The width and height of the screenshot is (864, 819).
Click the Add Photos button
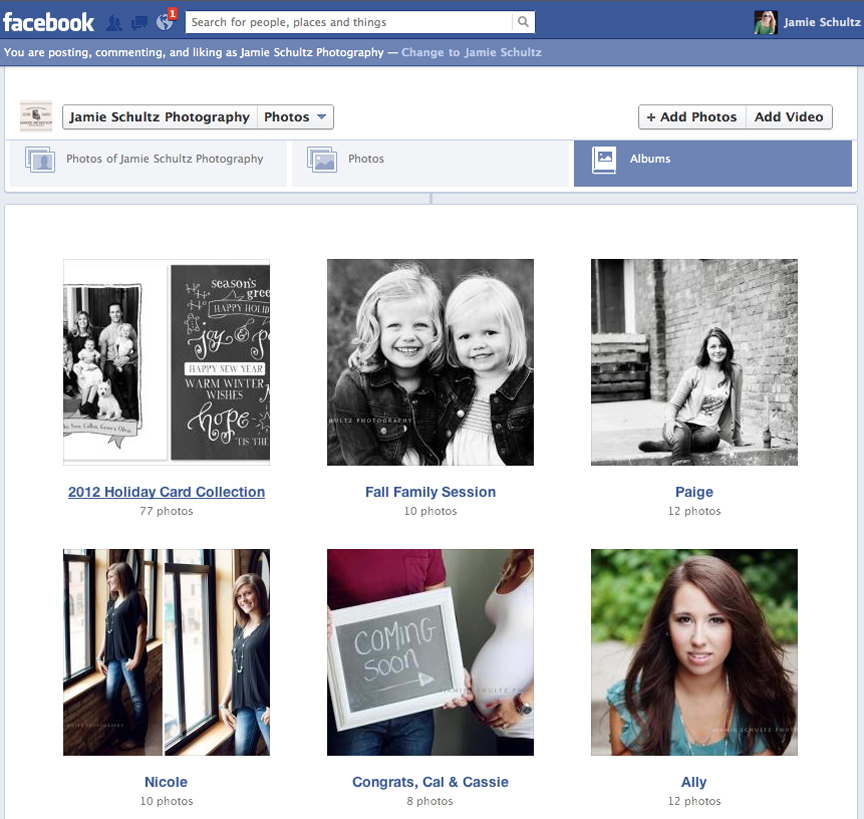click(x=692, y=117)
